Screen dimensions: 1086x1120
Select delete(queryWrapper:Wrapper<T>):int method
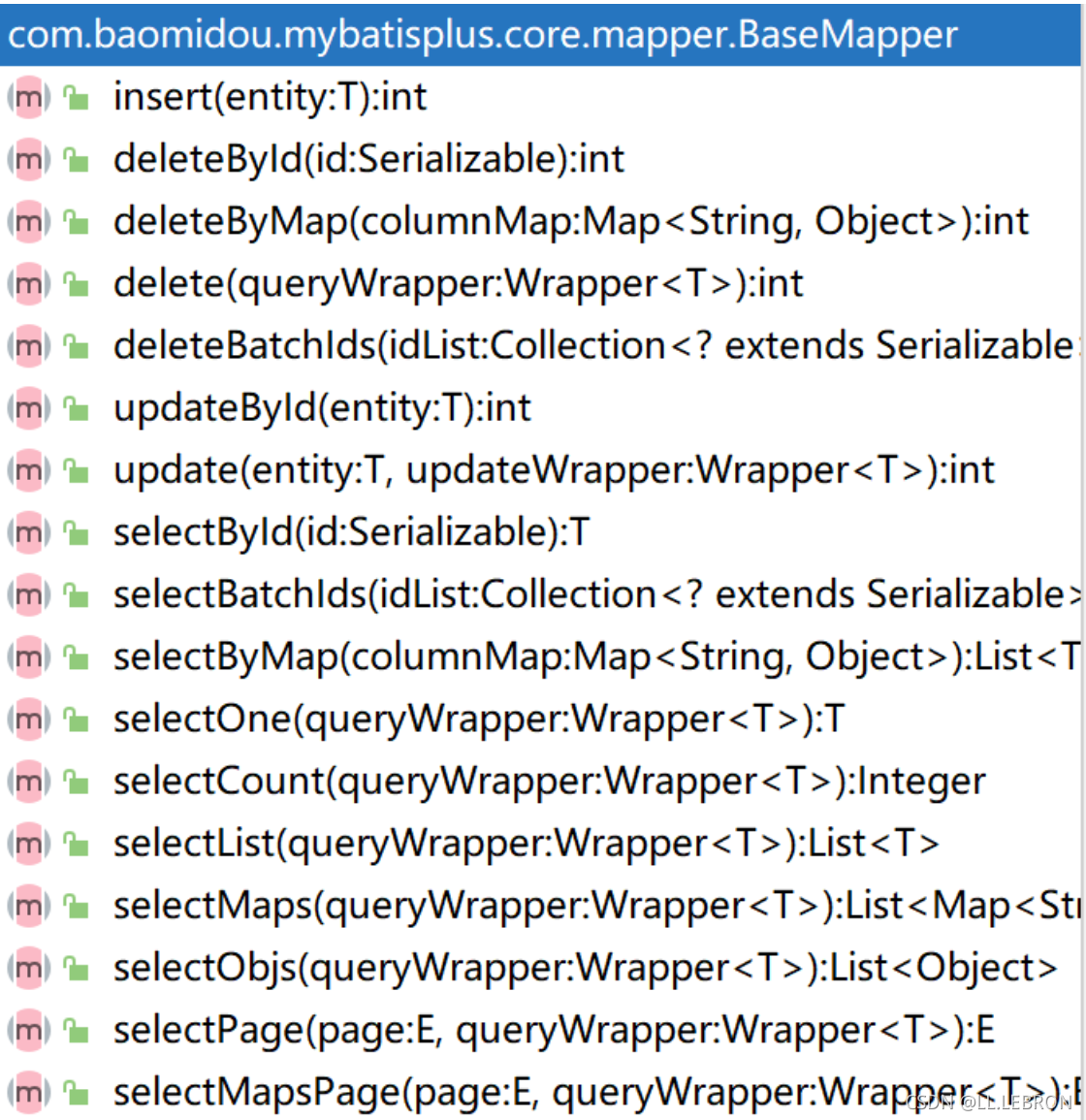tap(458, 283)
